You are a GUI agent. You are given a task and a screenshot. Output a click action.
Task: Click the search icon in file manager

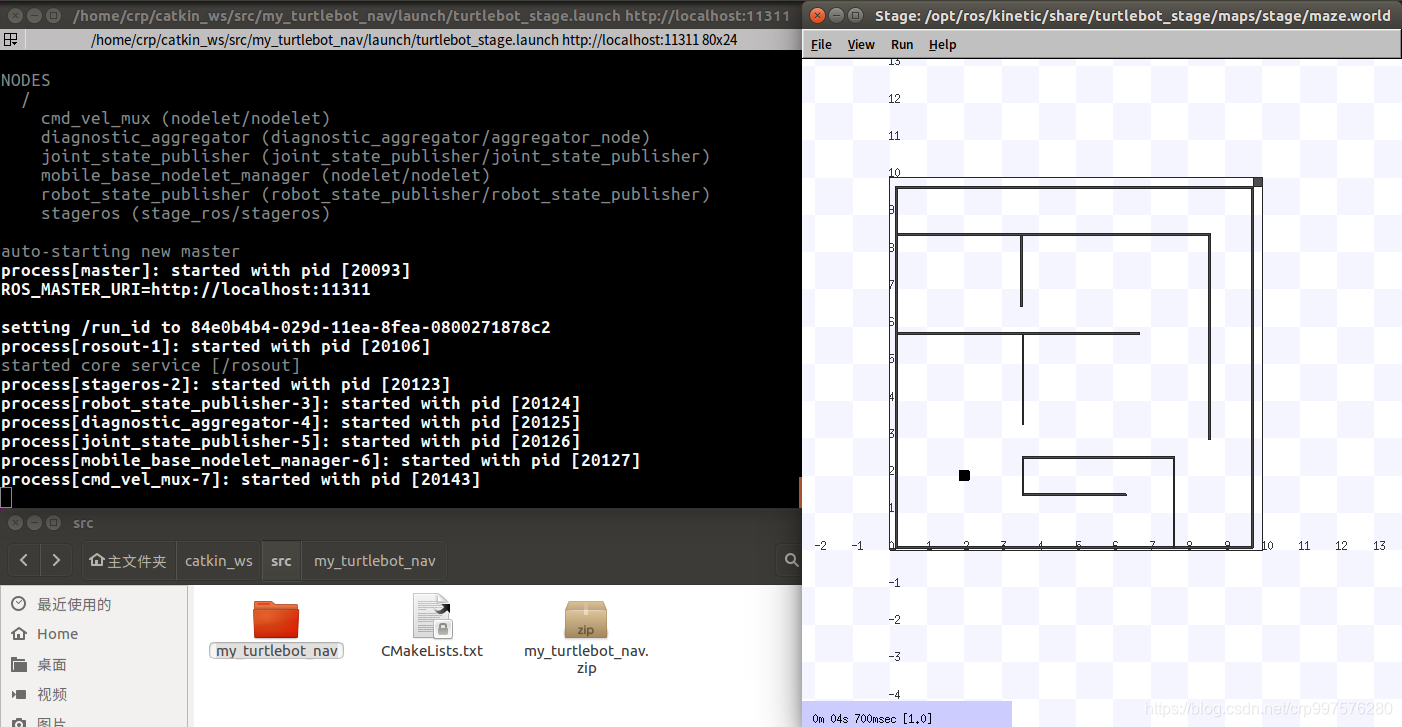point(791,560)
